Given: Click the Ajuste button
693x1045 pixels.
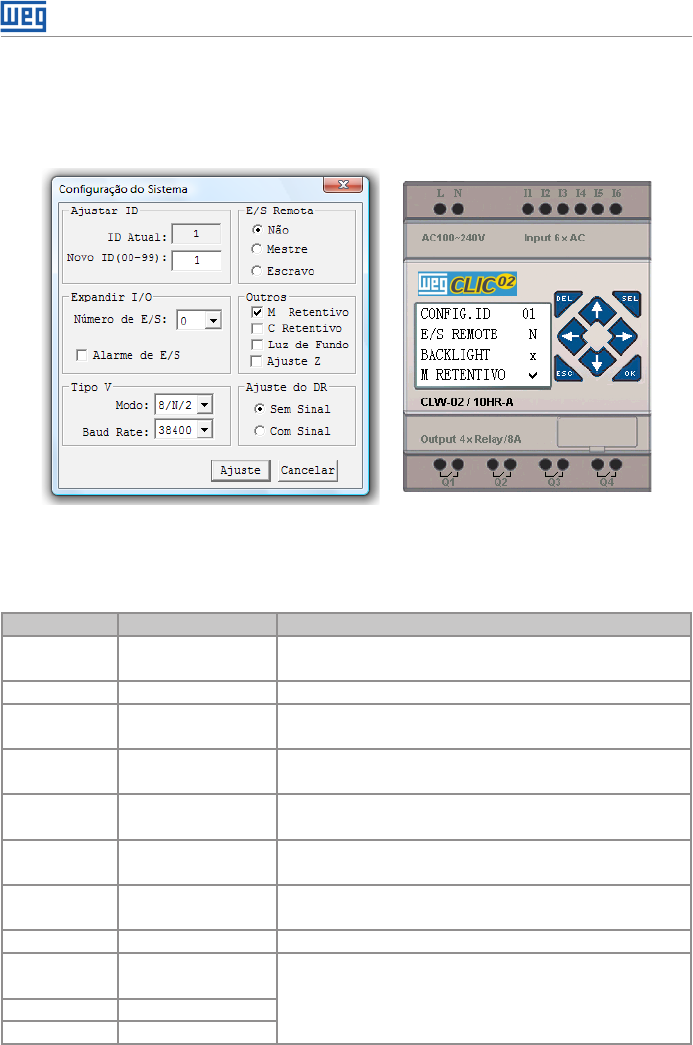Looking at the screenshot, I should pos(241,470).
